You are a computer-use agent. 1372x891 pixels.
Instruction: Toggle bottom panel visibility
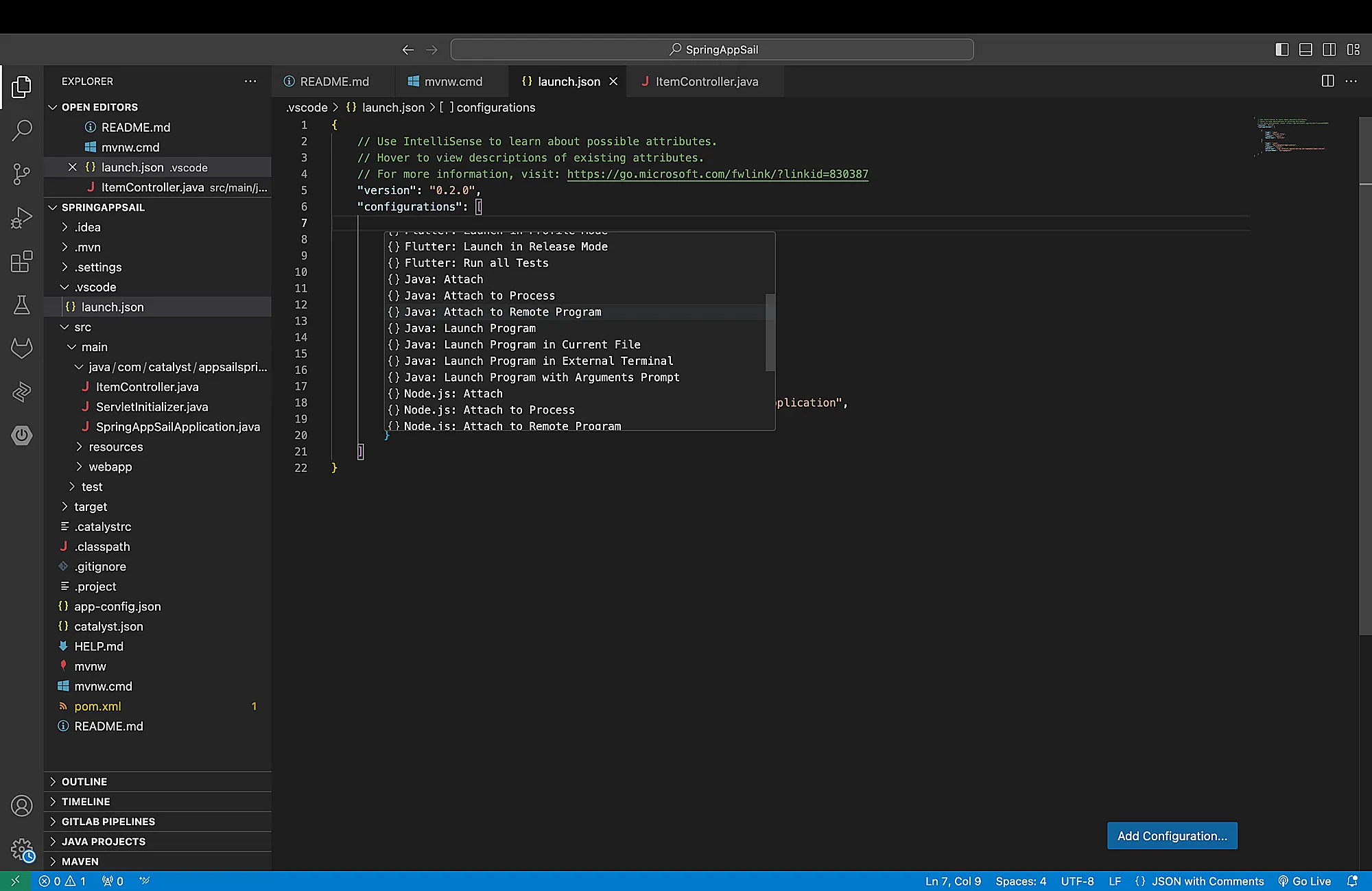(x=1306, y=49)
